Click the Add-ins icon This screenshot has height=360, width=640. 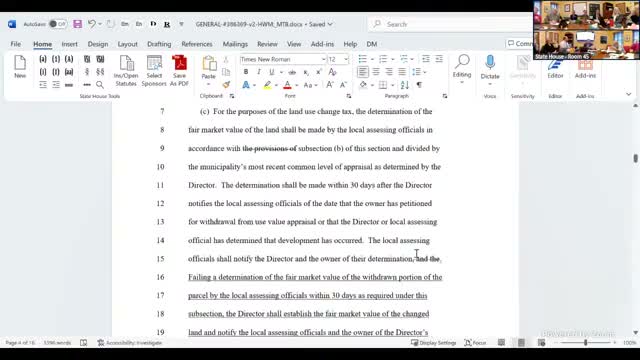tap(585, 64)
